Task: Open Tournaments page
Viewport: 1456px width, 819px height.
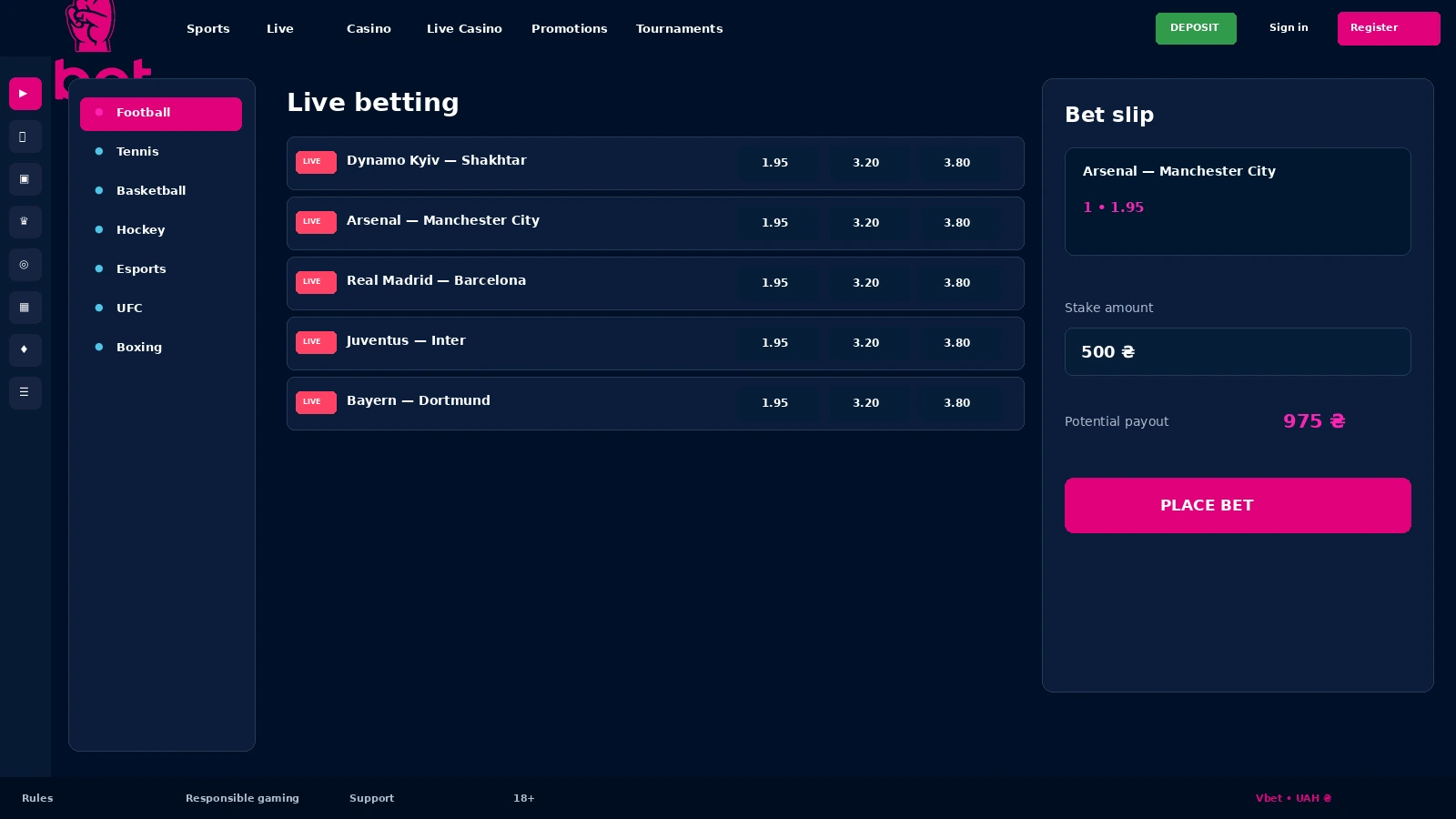Action: (x=680, y=29)
